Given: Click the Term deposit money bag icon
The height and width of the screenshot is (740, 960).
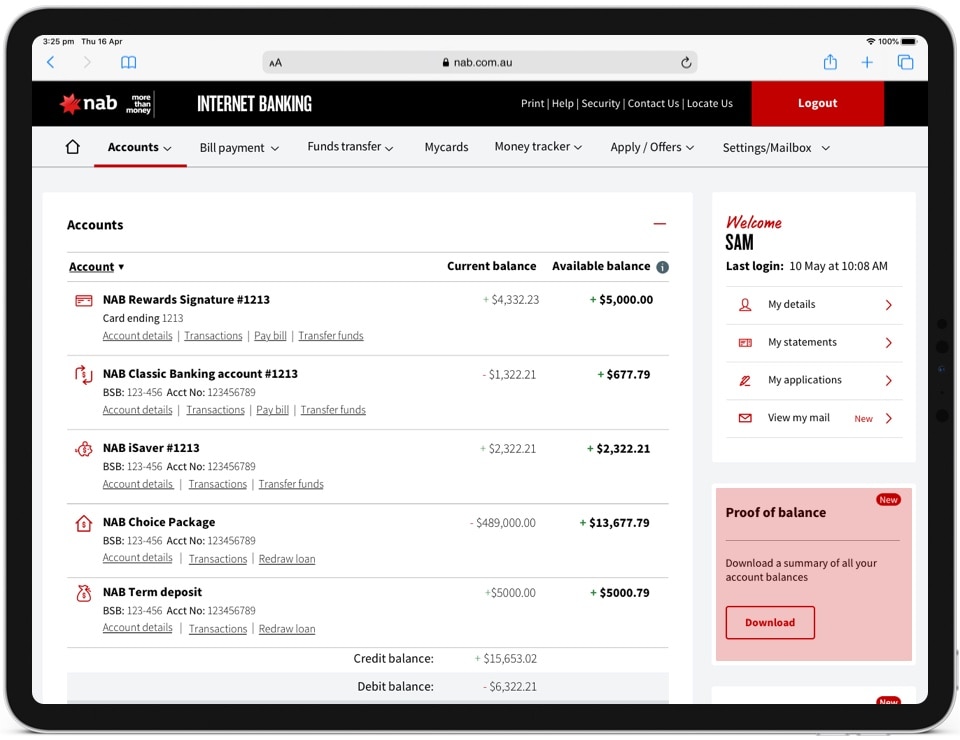Looking at the screenshot, I should 84,593.
